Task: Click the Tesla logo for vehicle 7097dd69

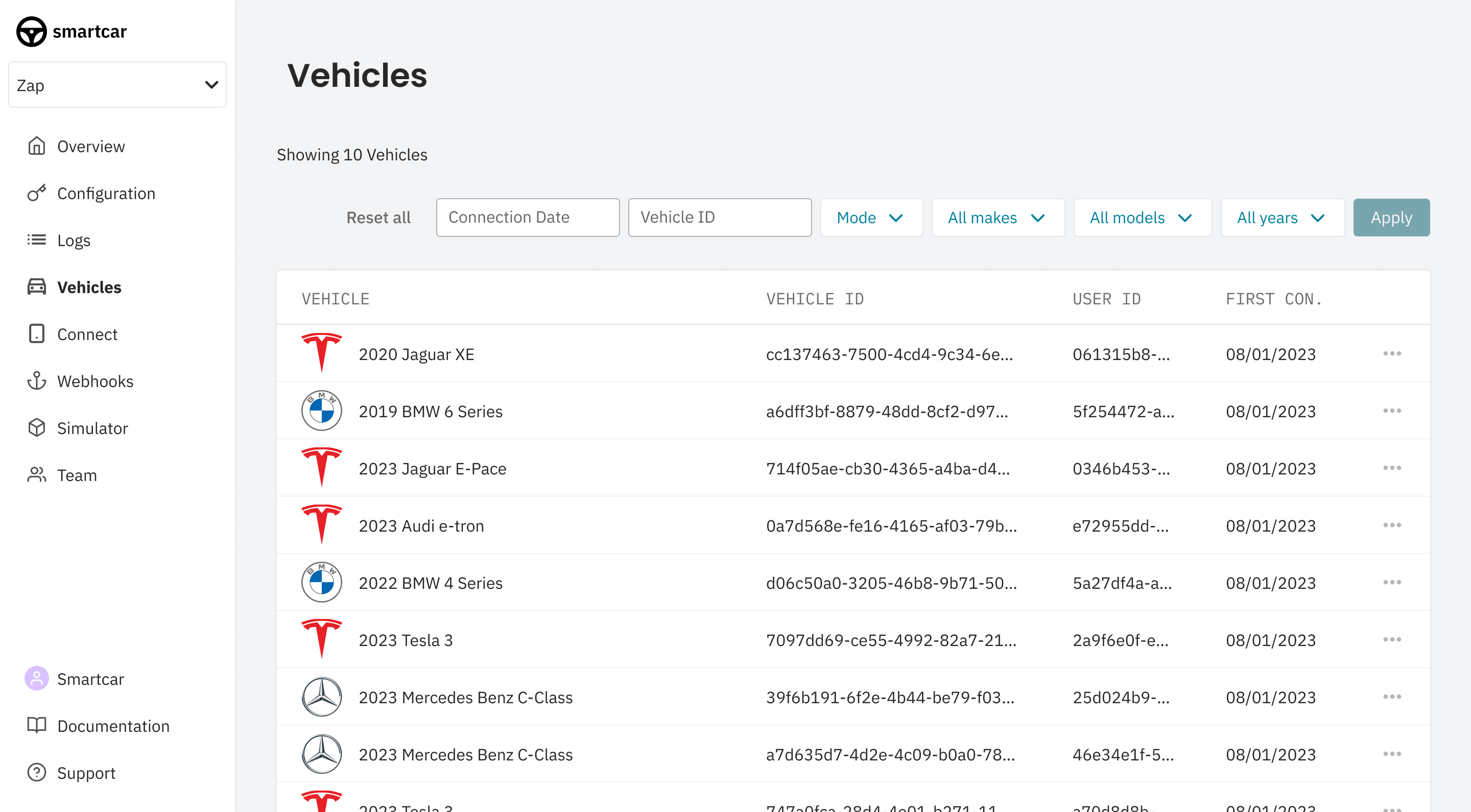Action: (x=321, y=639)
